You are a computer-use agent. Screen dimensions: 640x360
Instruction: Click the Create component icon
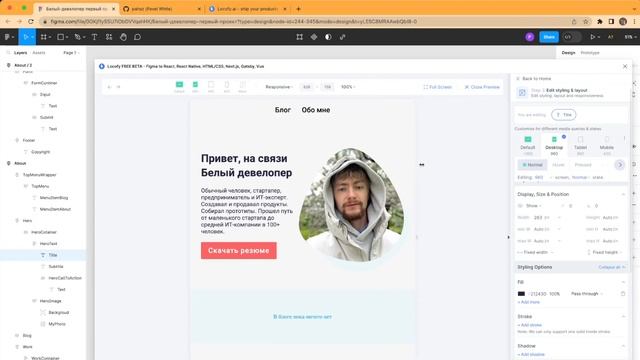point(314,37)
